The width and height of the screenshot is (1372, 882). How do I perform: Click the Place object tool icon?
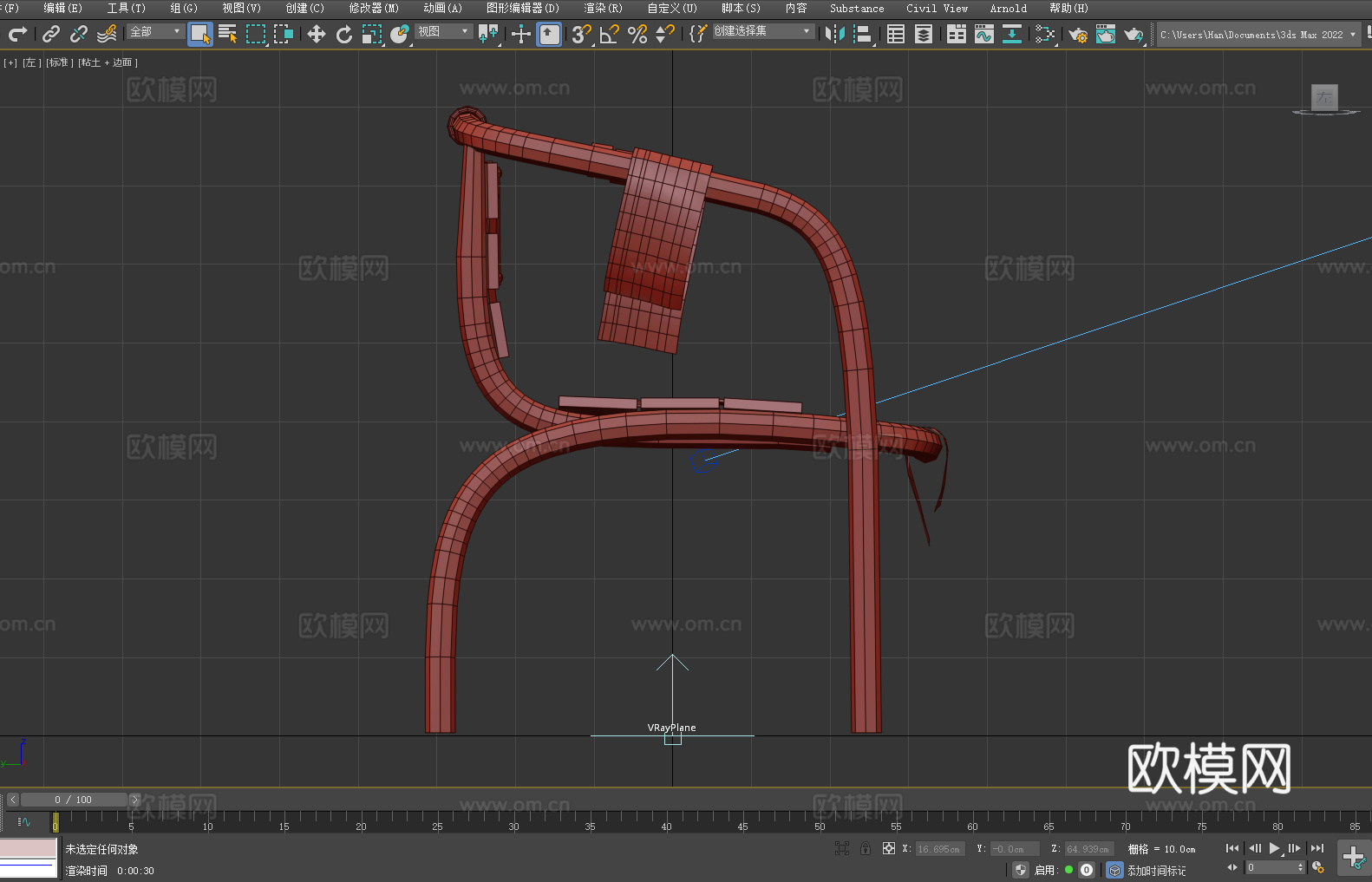[x=400, y=34]
